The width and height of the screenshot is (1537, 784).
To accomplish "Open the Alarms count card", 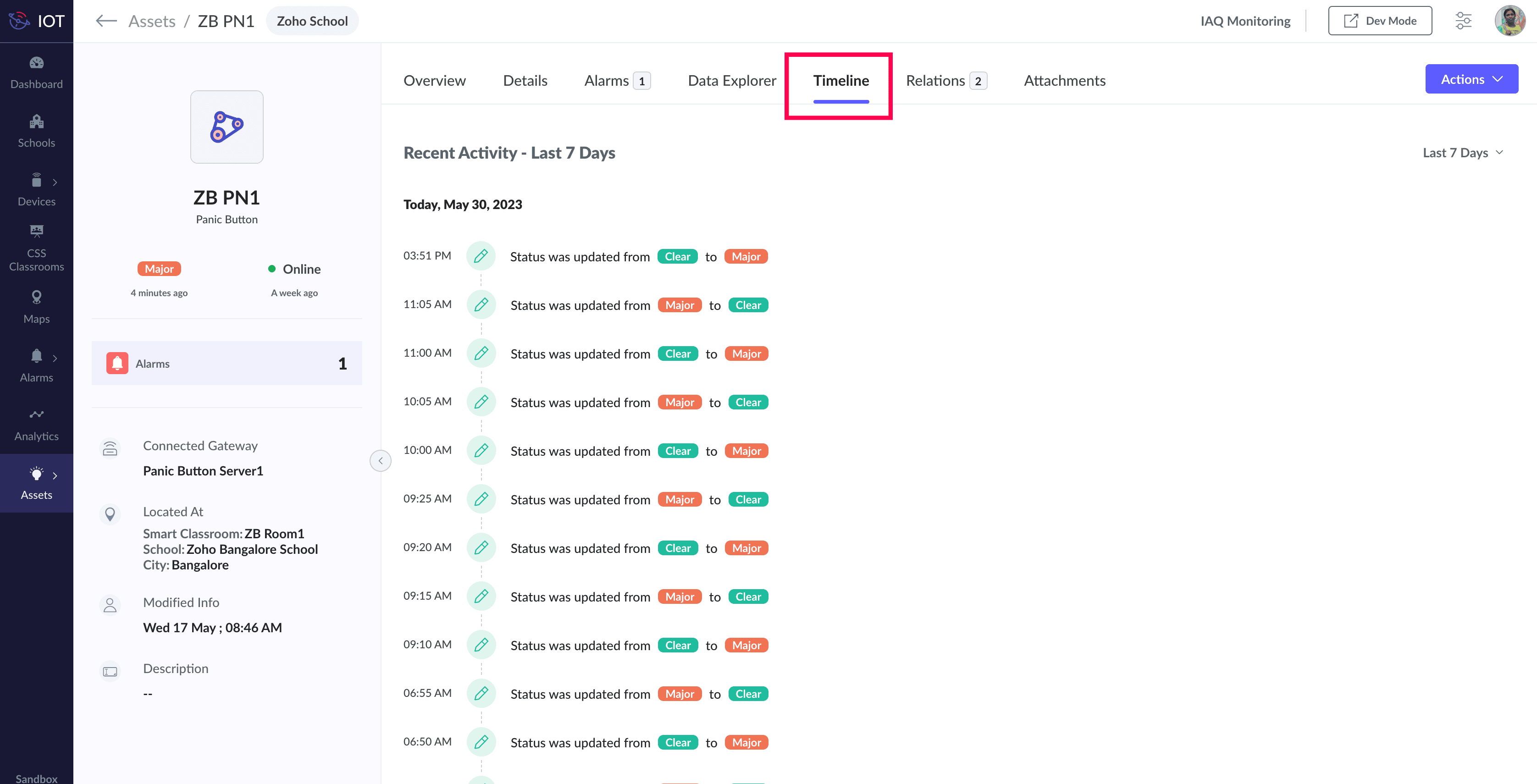I will (227, 364).
